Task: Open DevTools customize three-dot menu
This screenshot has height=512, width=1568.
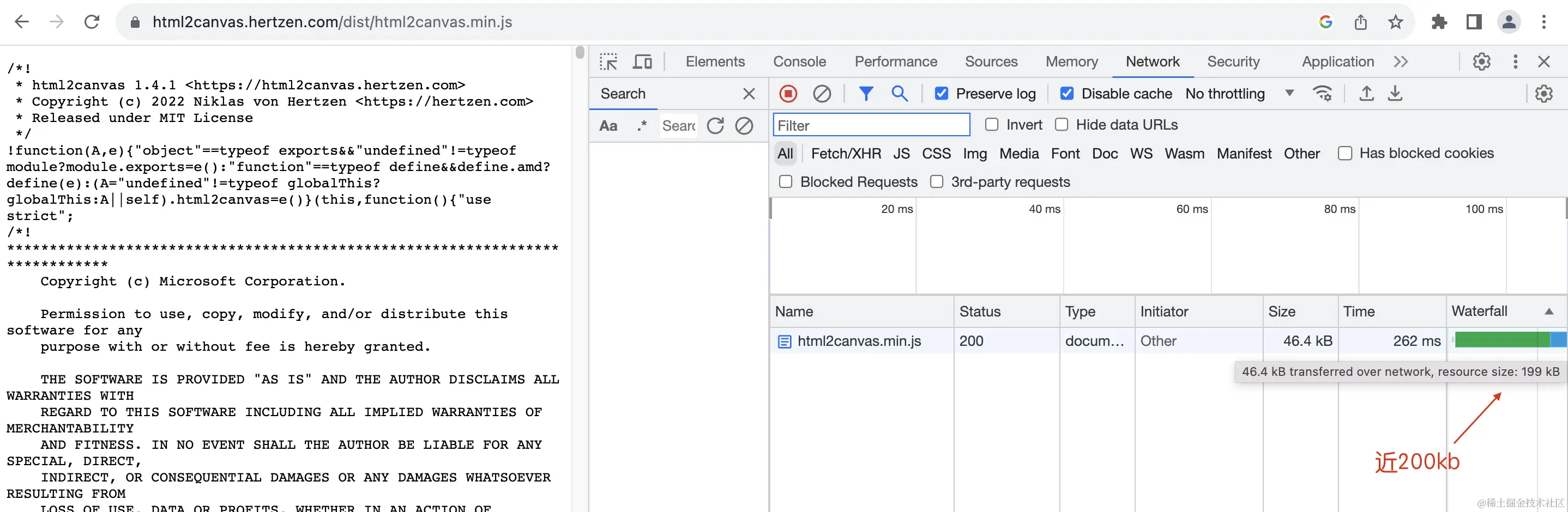Action: coord(1516,62)
